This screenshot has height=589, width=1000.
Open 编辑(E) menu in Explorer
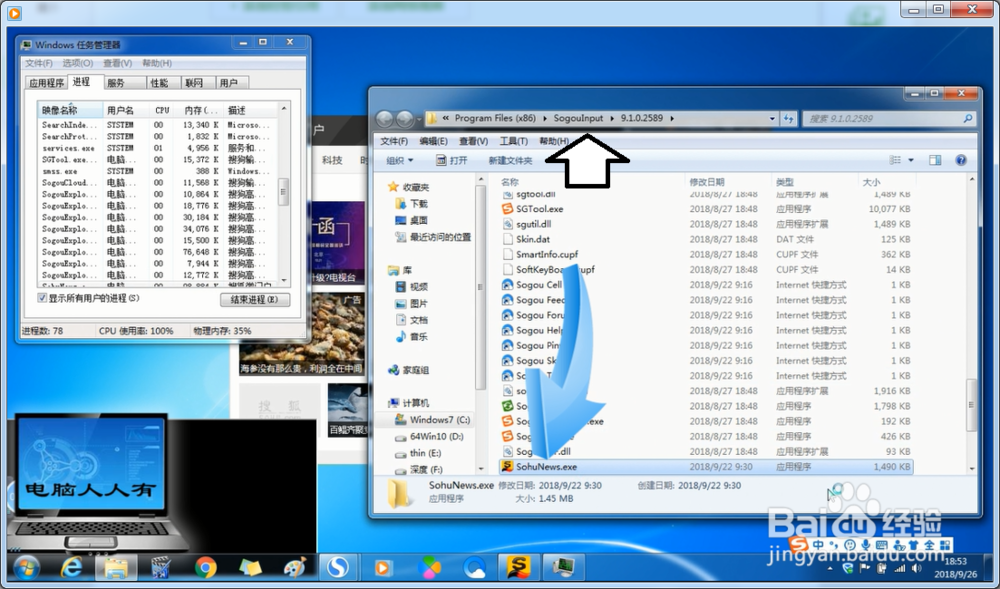[x=433, y=142]
